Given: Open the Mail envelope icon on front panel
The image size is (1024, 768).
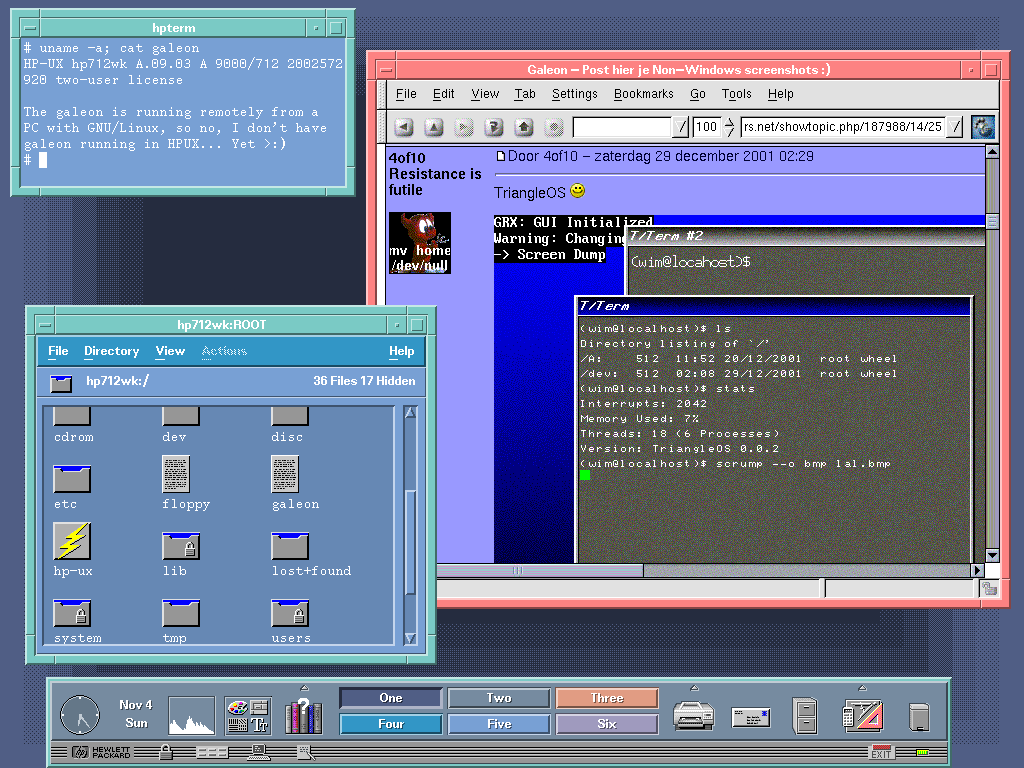Looking at the screenshot, I should click(750, 718).
